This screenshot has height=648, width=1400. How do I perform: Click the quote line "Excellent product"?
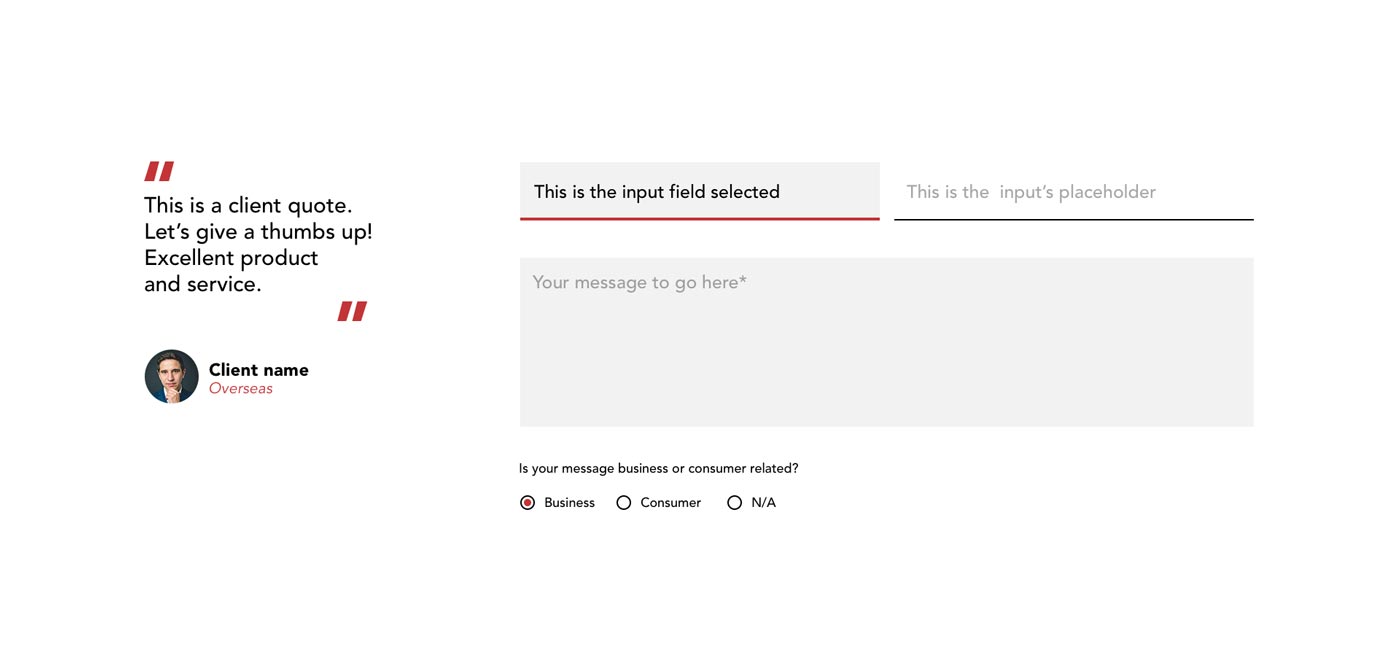point(231,258)
